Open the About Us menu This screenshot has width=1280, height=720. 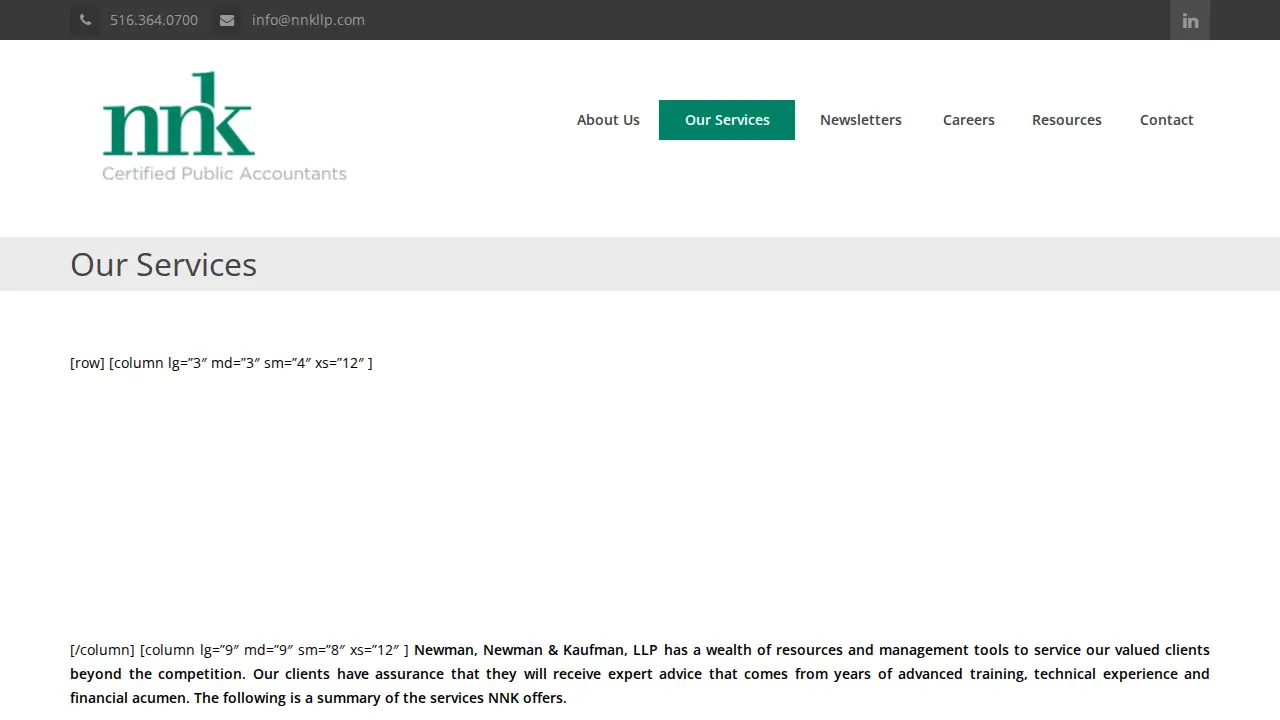[608, 120]
